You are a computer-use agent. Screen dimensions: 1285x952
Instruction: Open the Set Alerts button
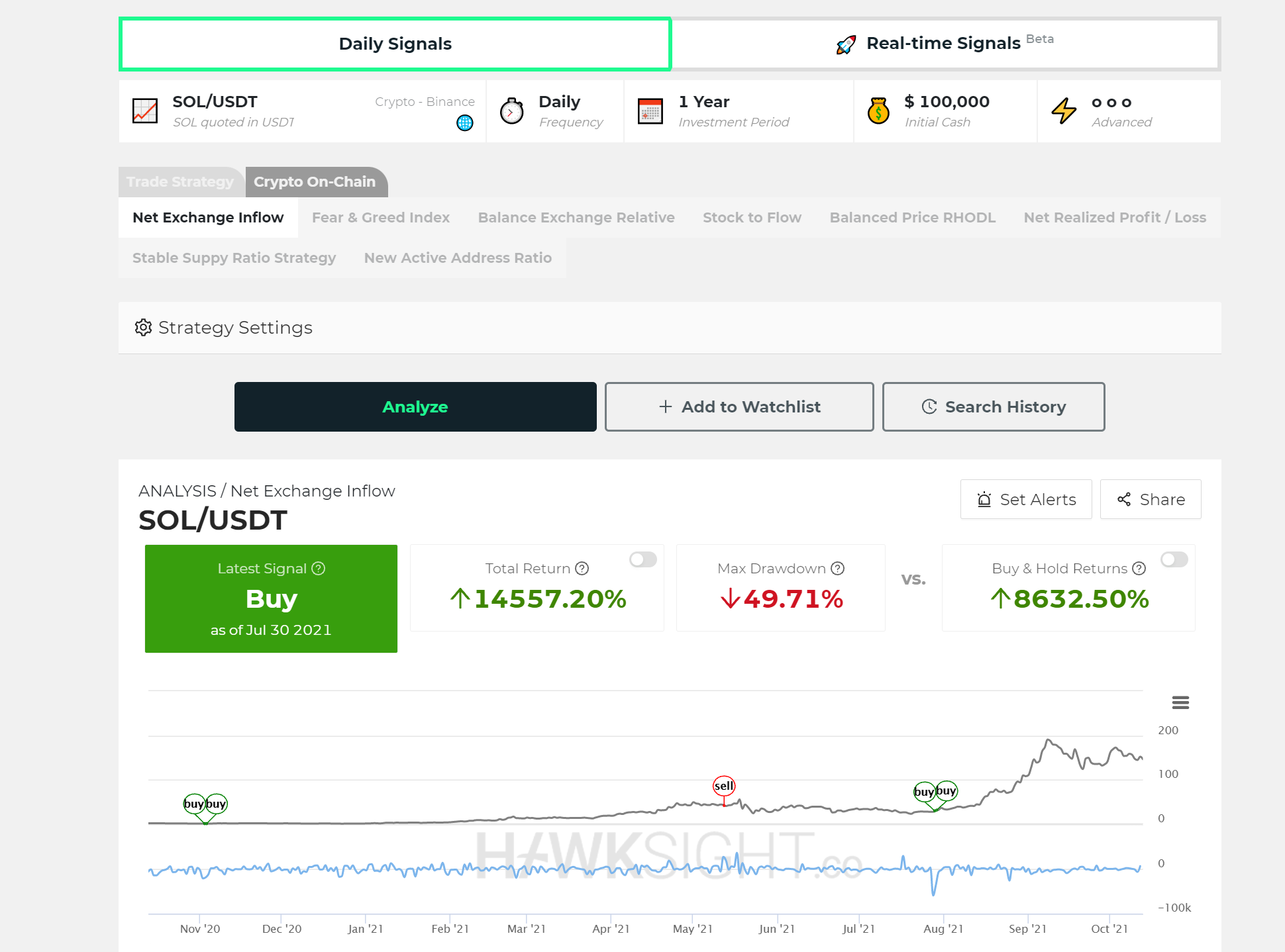coord(1026,499)
